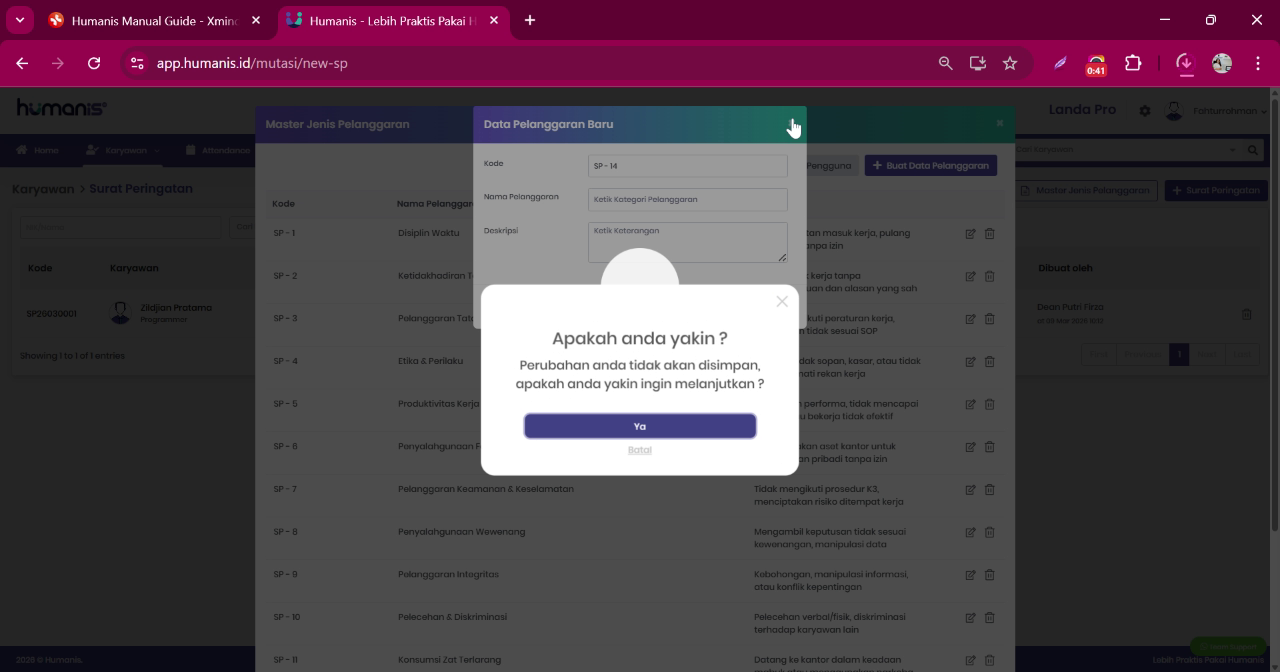
Task: Switch to Humanis Manual Guide browser tab
Action: tap(155, 20)
